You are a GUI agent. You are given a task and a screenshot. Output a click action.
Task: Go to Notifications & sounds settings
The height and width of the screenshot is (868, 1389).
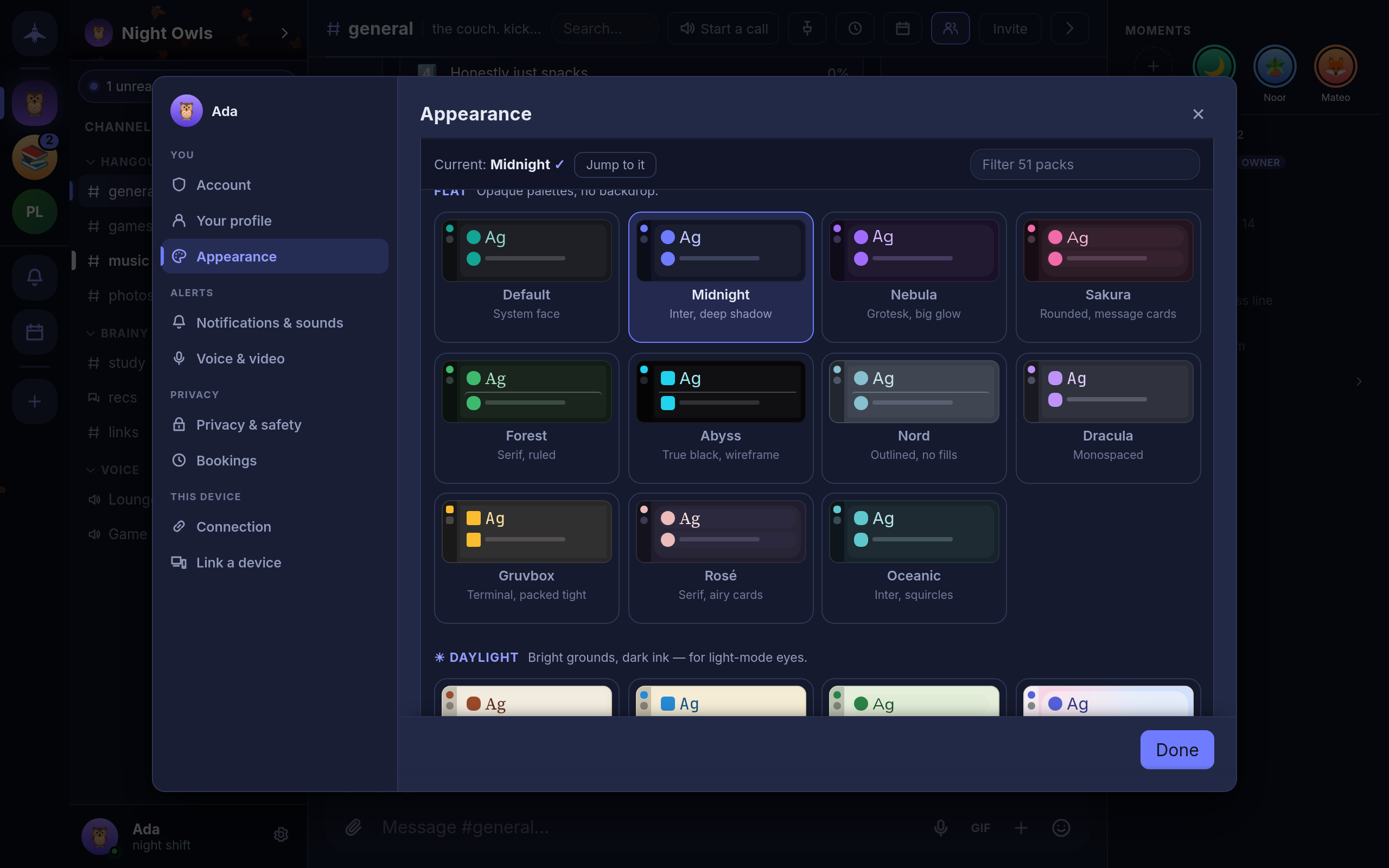[275, 323]
